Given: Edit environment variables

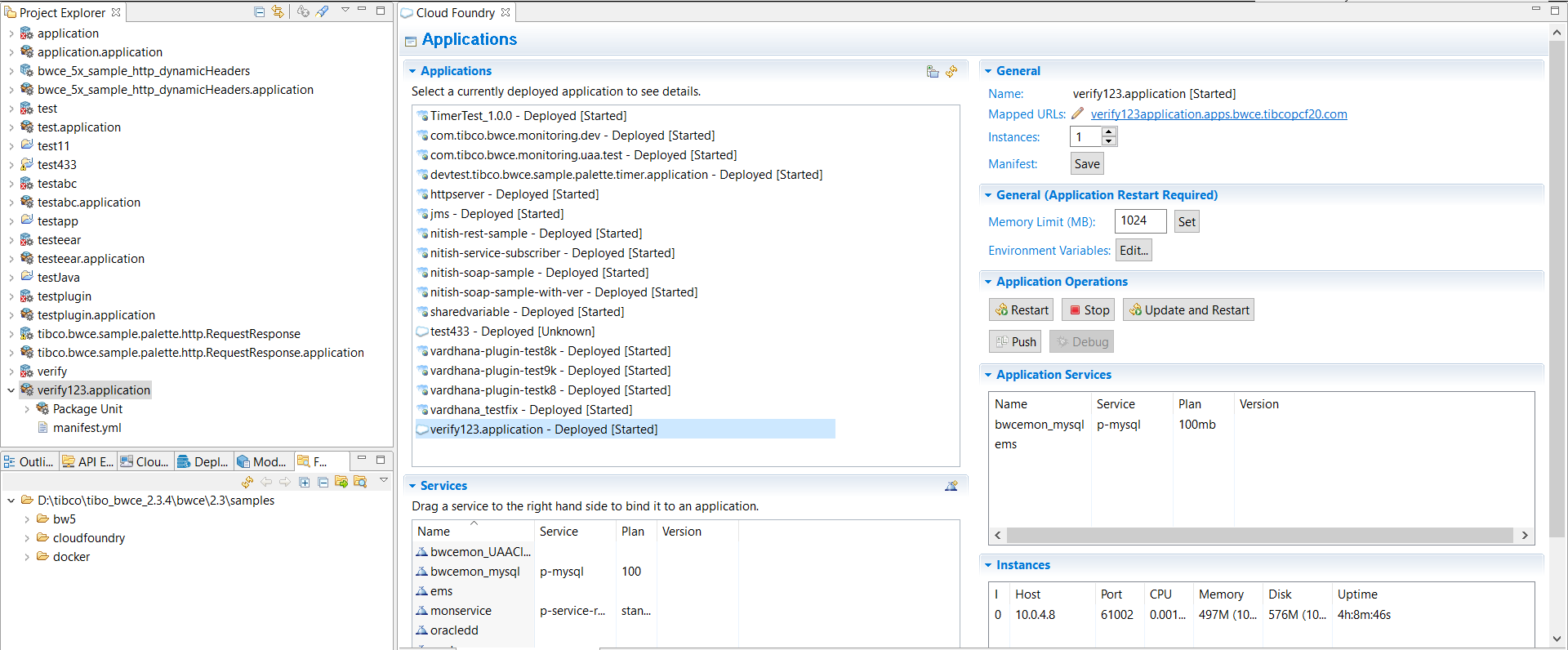Looking at the screenshot, I should point(1134,250).
